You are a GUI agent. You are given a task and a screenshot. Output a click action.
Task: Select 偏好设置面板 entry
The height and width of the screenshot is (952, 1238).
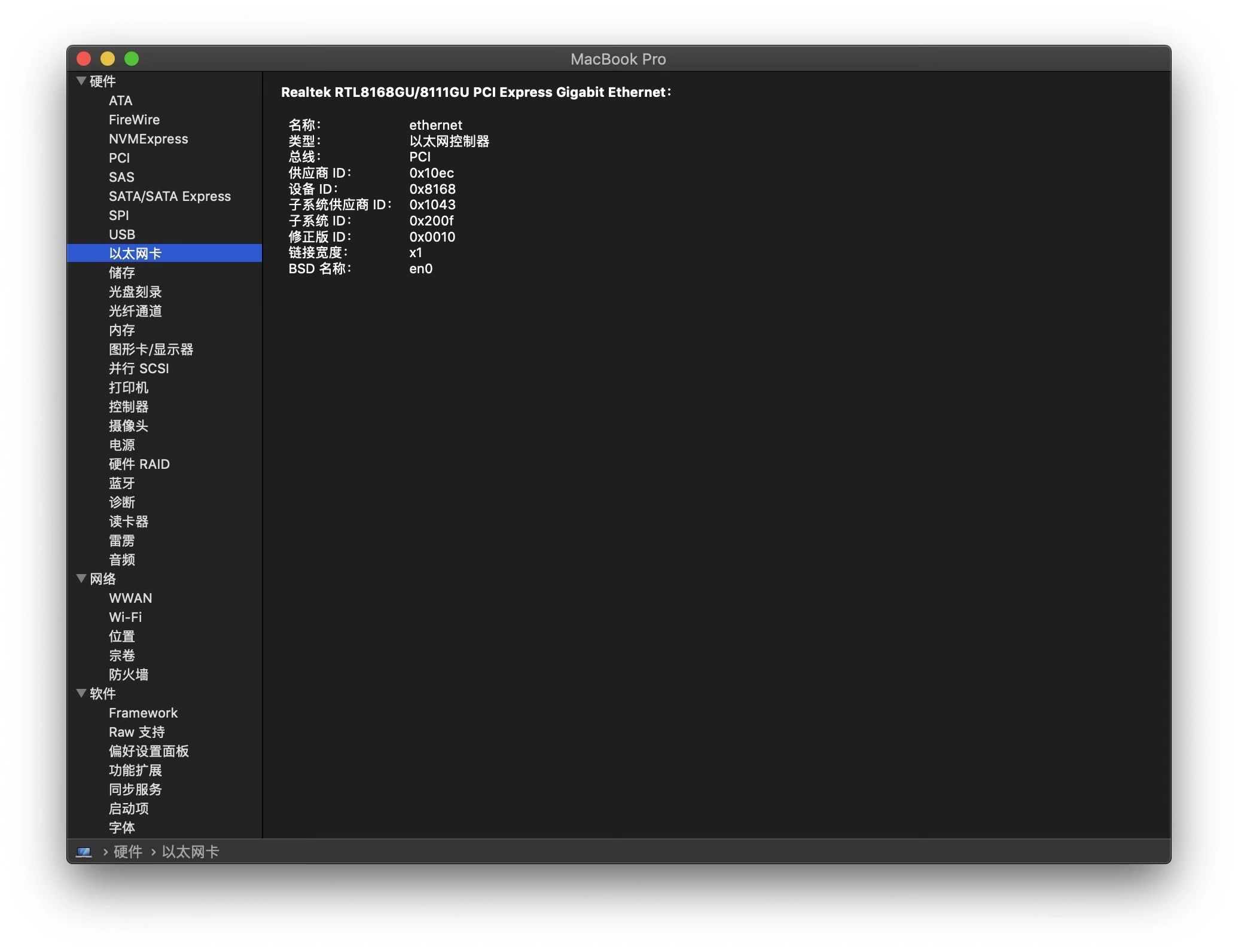(149, 751)
